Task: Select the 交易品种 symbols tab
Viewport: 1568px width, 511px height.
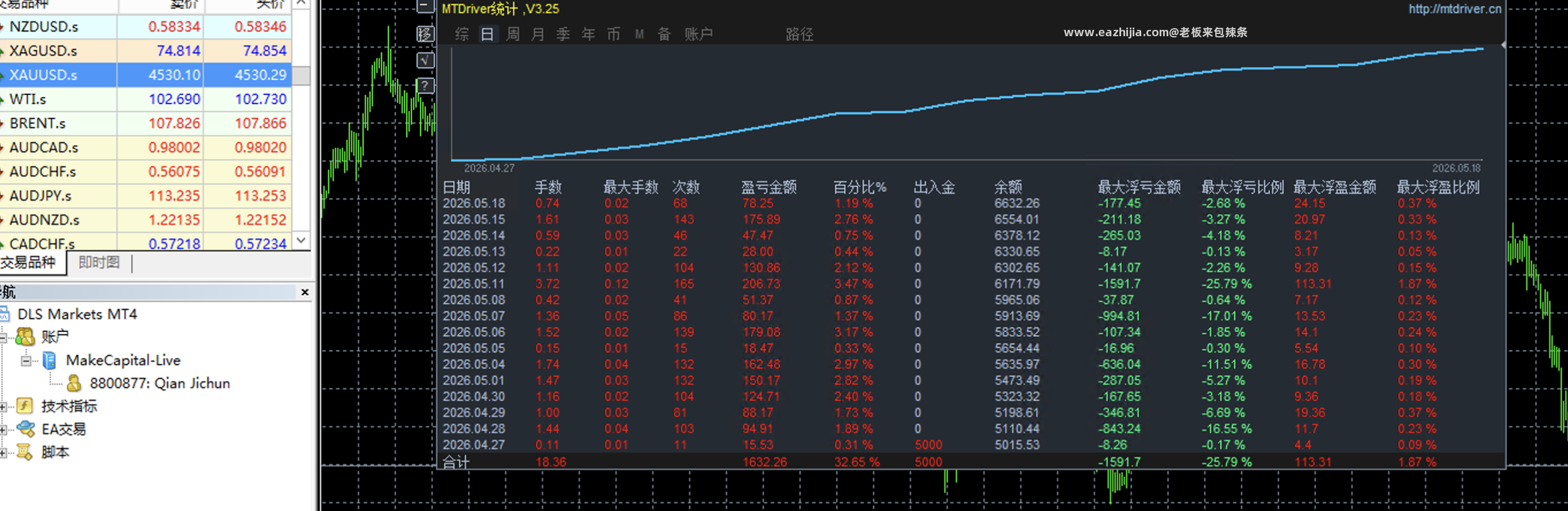Action: point(28,263)
